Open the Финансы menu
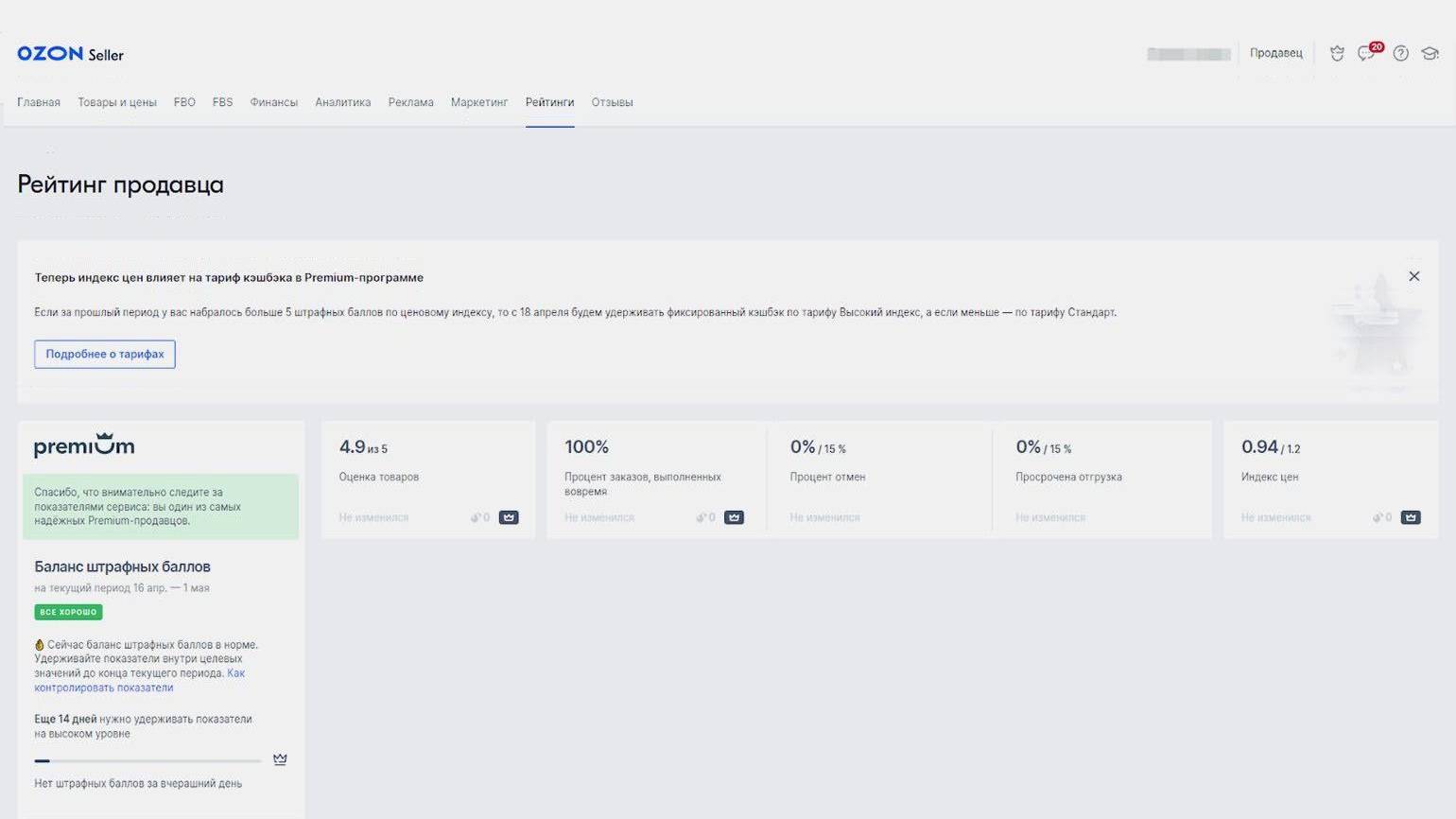Screen dimensions: 1456x819 coord(273,102)
